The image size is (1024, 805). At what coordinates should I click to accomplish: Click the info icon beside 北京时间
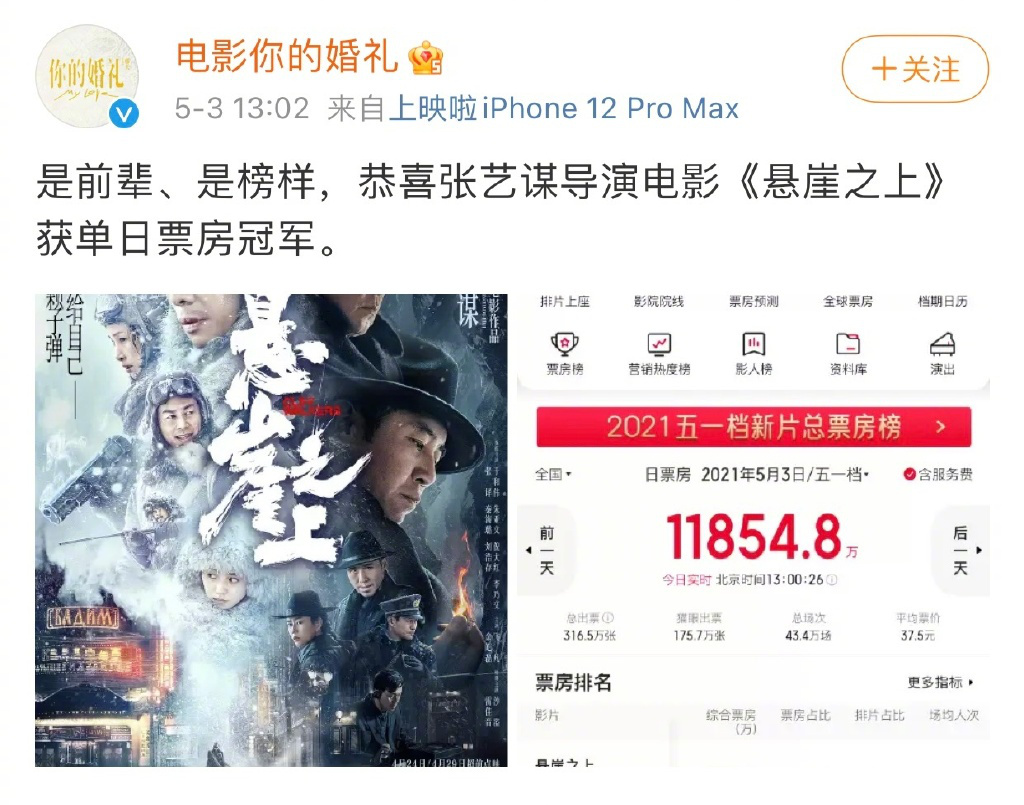click(x=831, y=580)
